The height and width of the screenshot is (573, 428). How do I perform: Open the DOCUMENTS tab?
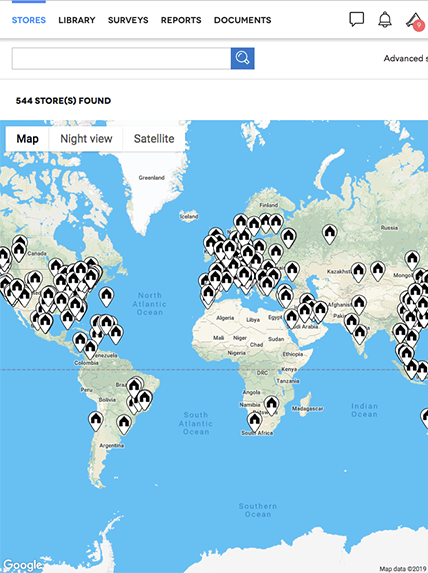pos(242,20)
